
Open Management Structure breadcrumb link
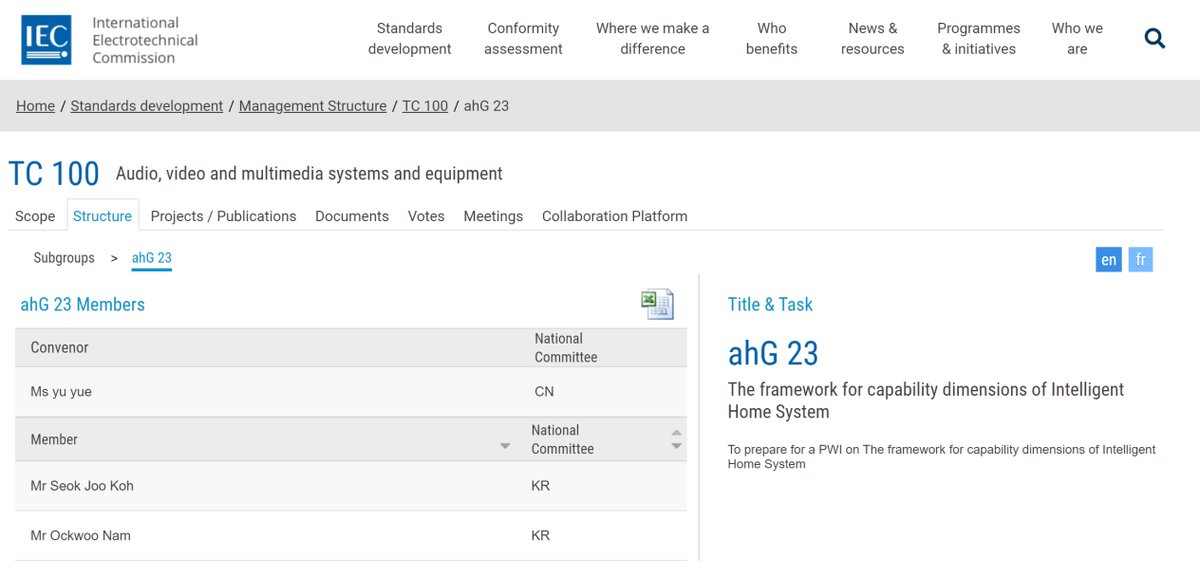click(x=312, y=106)
